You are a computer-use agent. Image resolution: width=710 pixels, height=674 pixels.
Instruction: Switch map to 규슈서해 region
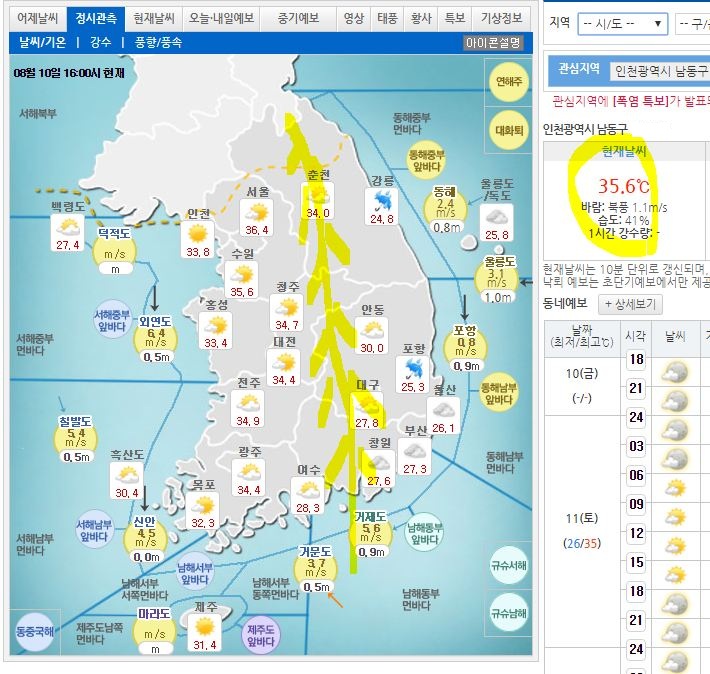tap(509, 564)
